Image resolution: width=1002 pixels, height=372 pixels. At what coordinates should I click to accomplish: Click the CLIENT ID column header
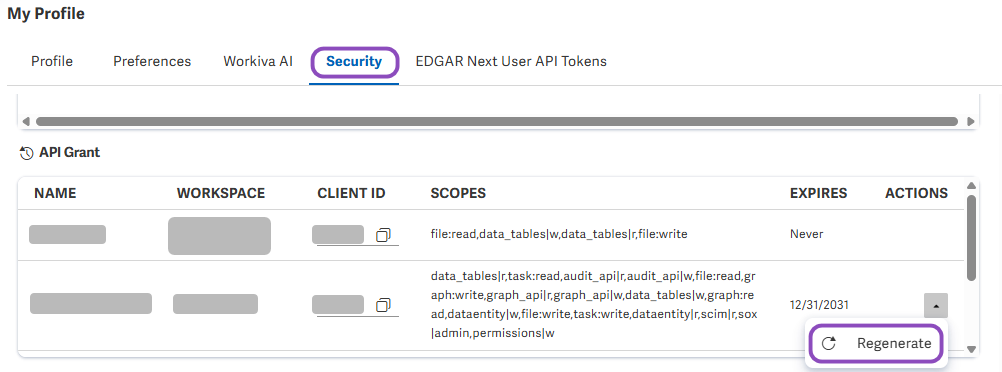pyautogui.click(x=351, y=193)
